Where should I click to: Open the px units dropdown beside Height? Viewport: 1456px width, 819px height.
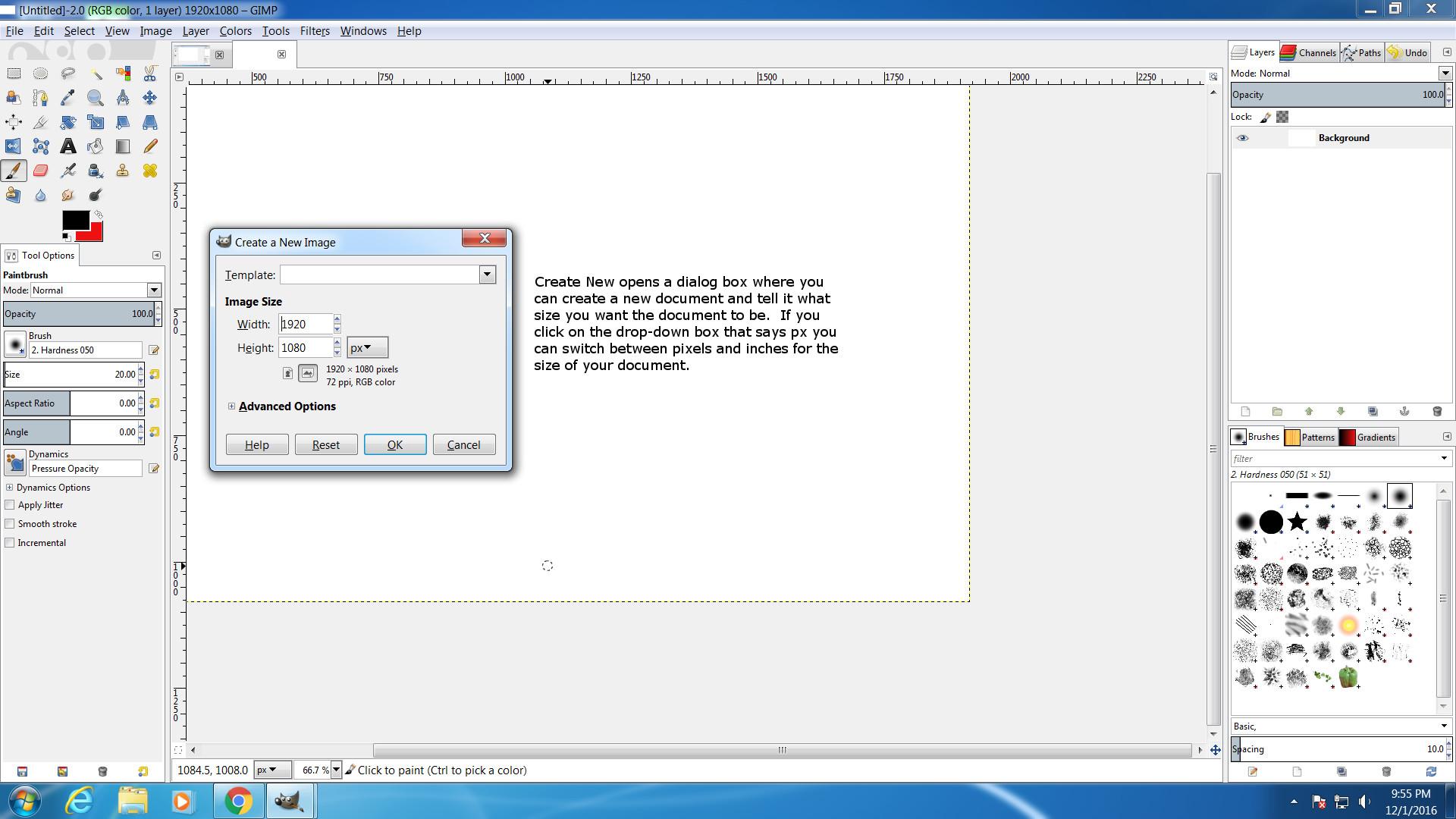(367, 348)
